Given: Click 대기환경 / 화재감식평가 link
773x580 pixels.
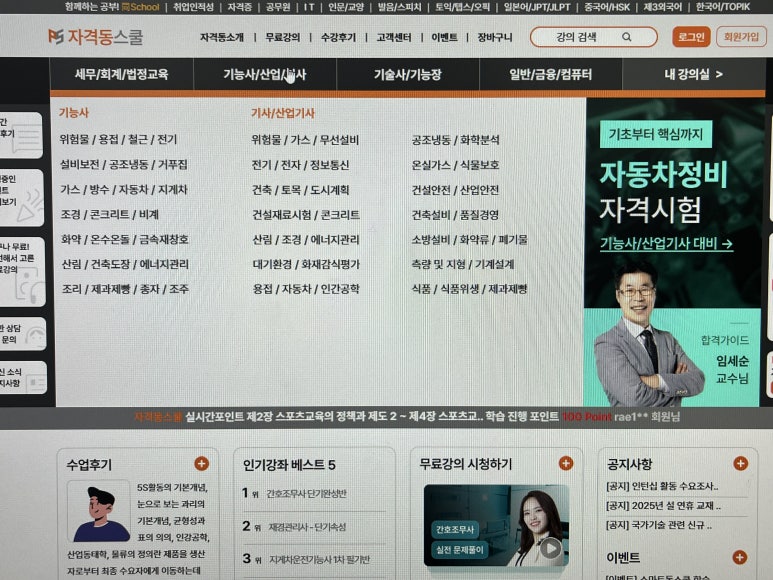Looking at the screenshot, I should (x=306, y=264).
